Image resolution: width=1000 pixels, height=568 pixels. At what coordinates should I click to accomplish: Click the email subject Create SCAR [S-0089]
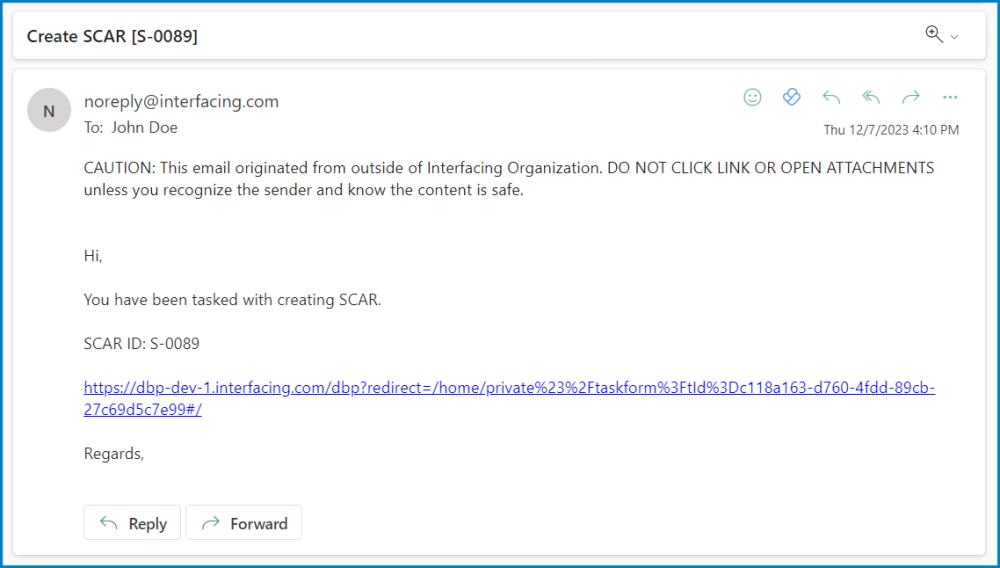[112, 36]
